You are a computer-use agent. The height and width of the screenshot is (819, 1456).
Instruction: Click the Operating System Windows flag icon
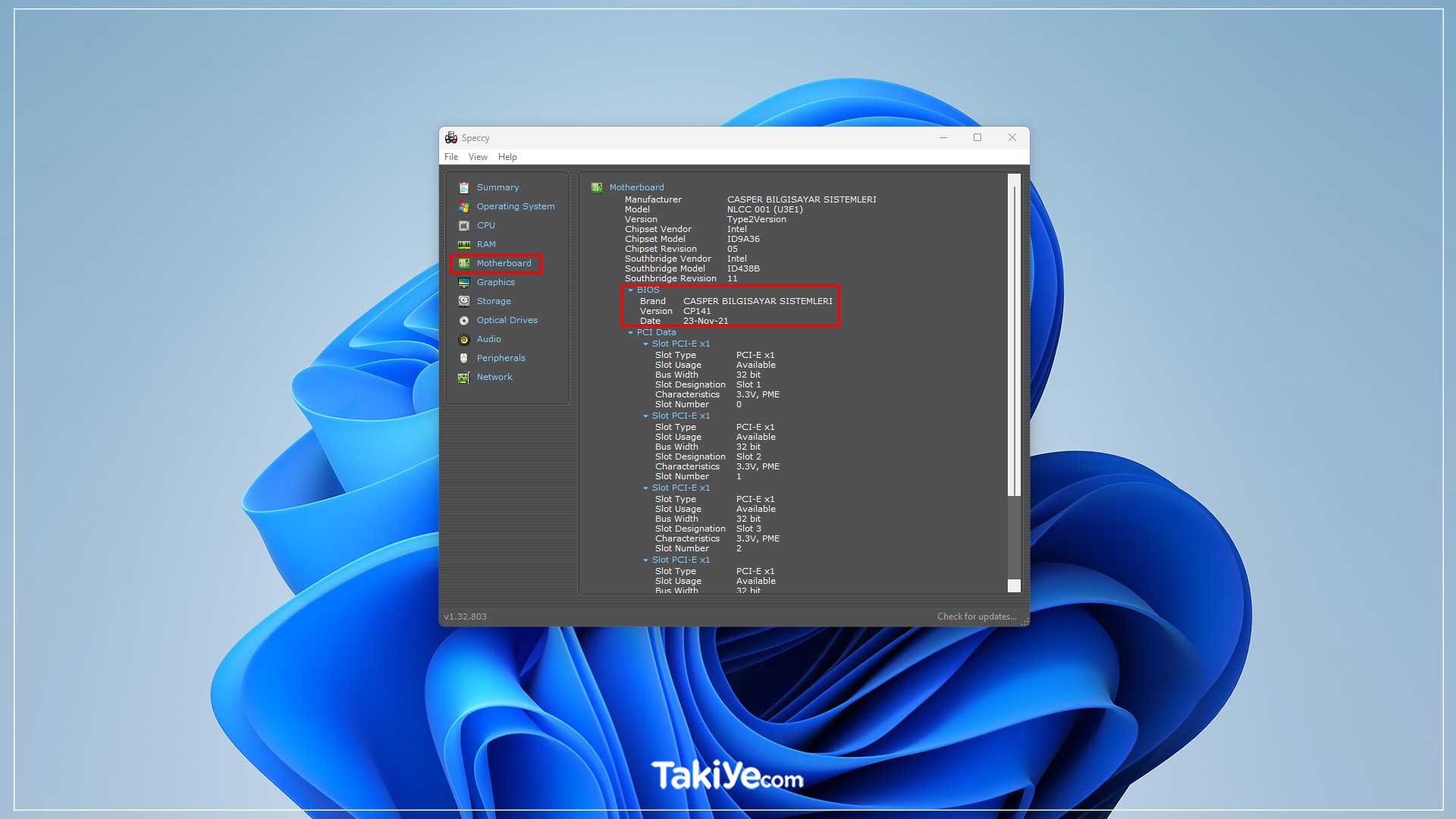coord(464,206)
